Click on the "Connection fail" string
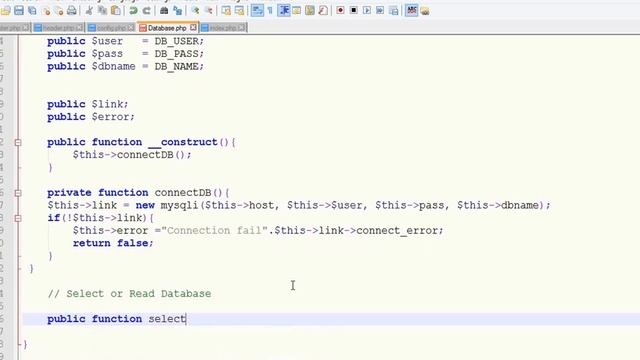 (x=214, y=231)
